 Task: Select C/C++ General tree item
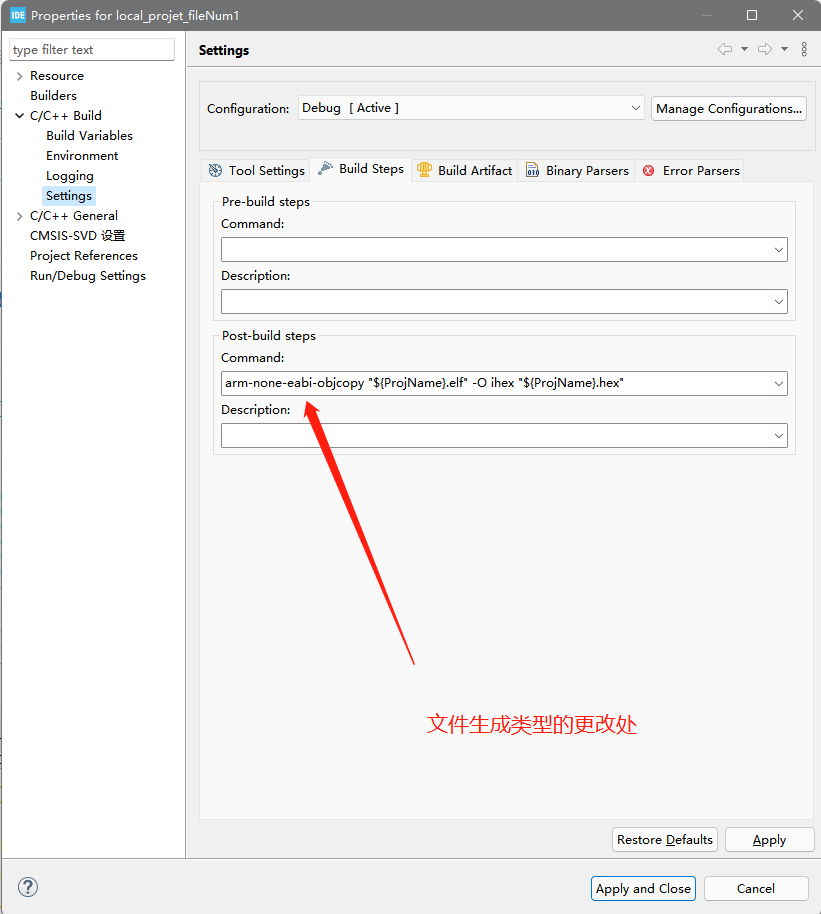[73, 216]
